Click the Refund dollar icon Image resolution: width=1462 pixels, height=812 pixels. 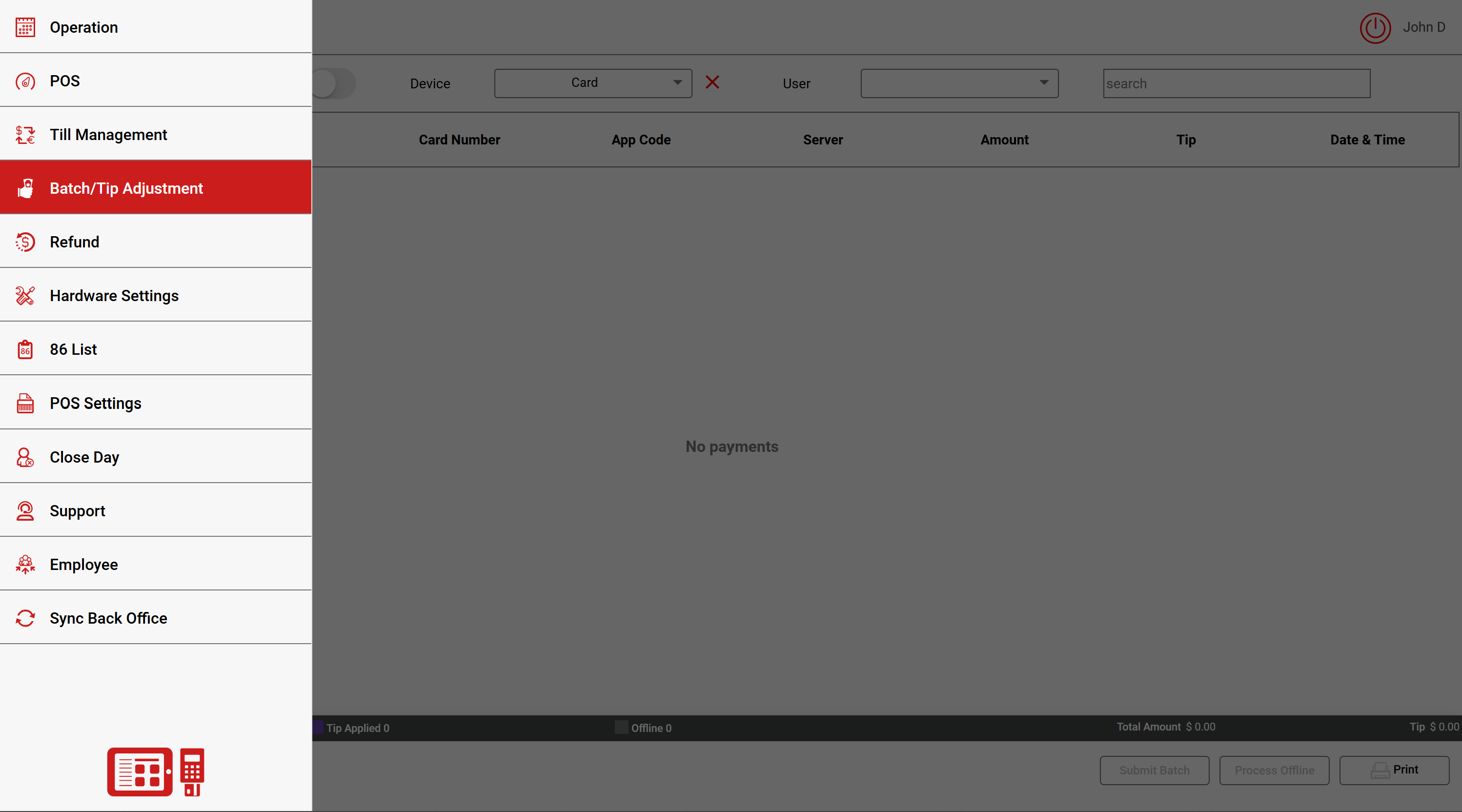pyautogui.click(x=25, y=242)
